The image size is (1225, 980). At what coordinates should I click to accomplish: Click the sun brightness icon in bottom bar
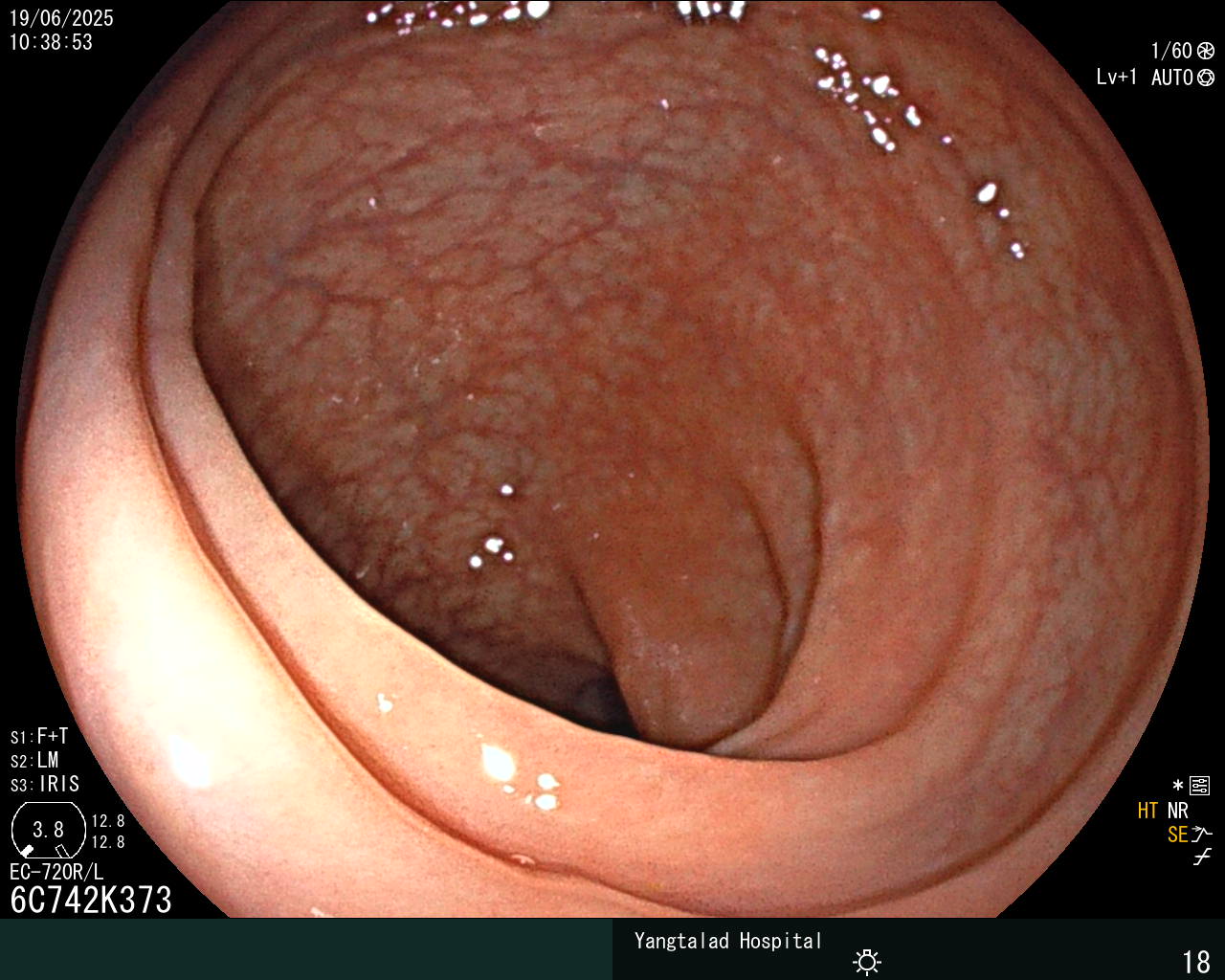pos(867,961)
